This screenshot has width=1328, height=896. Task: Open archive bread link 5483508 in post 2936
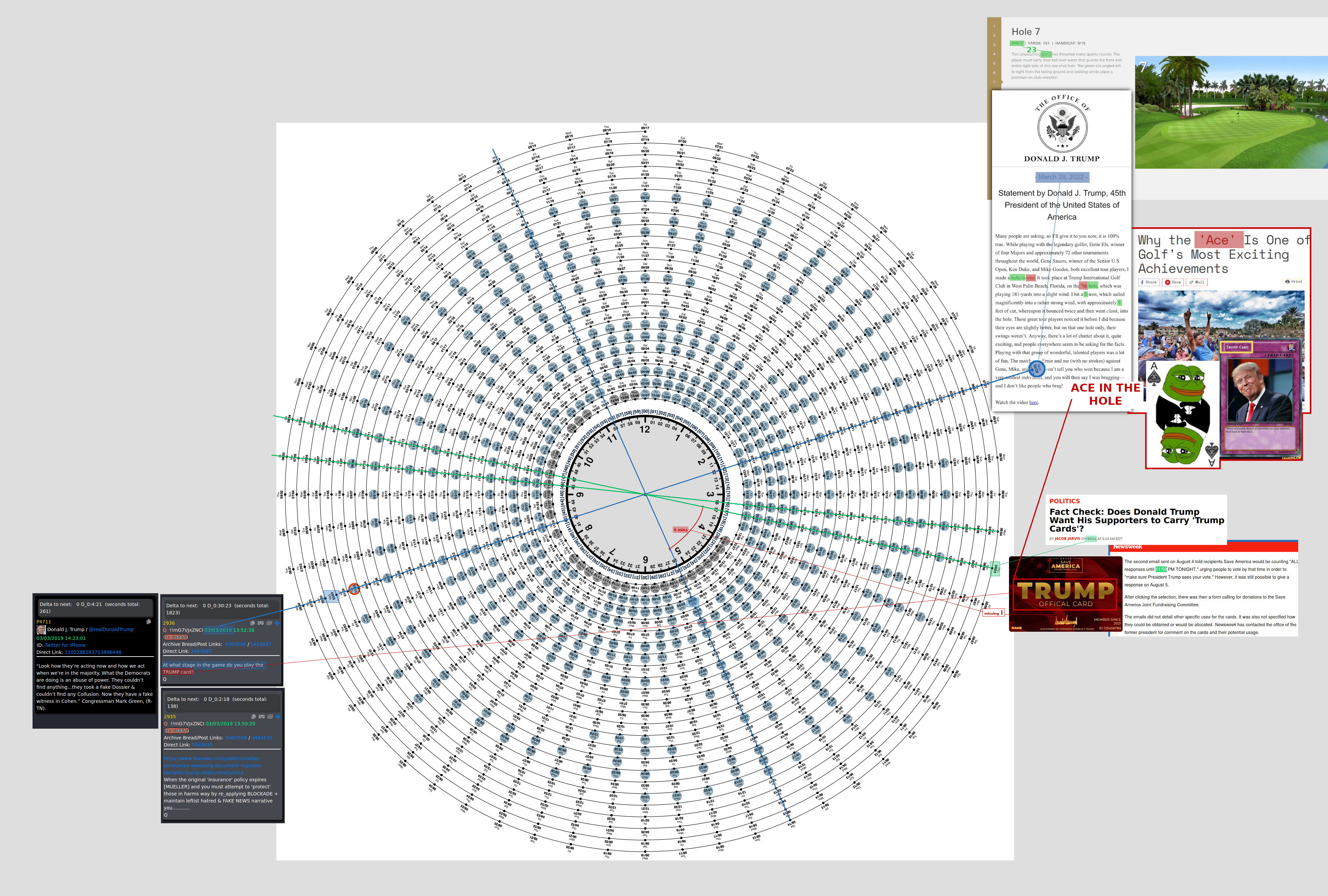235,644
